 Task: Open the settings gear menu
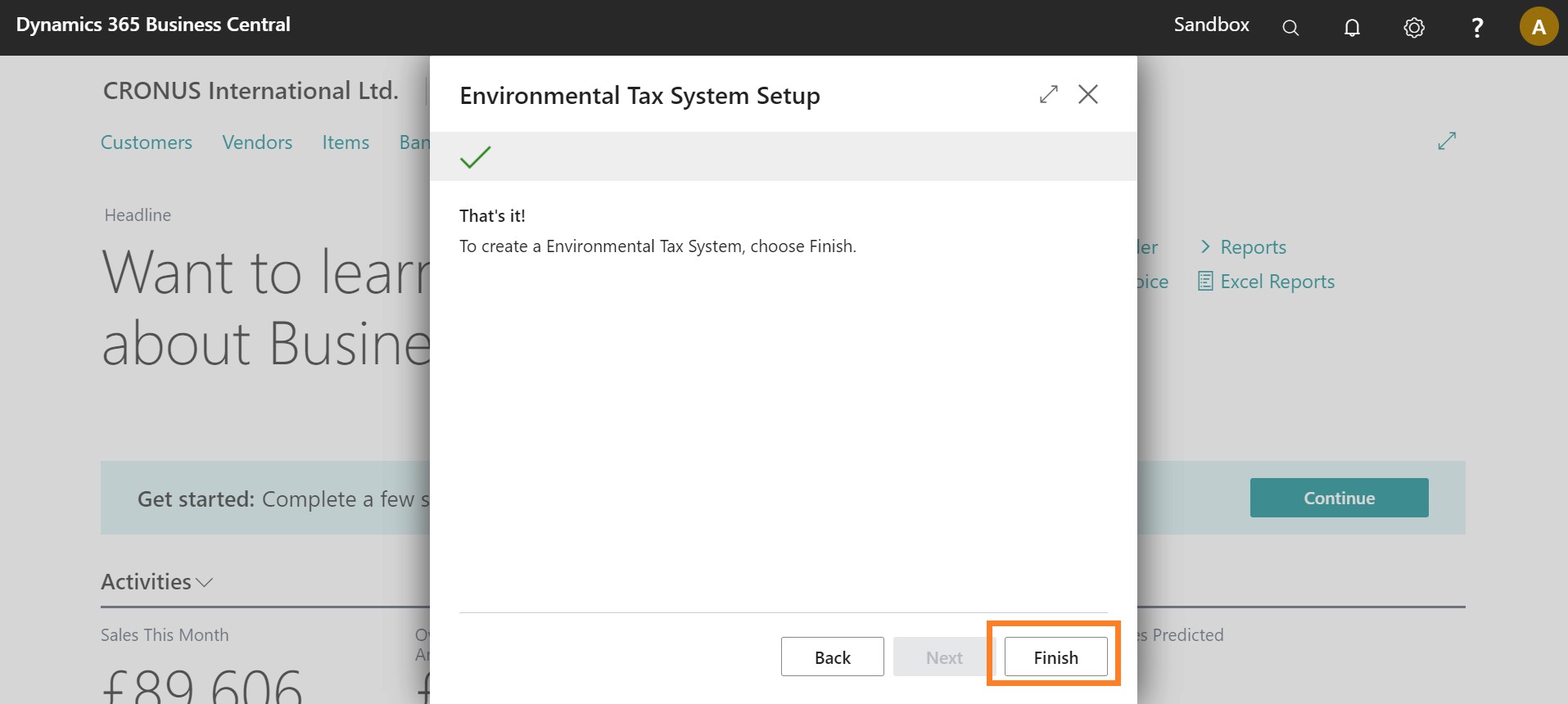coord(1414,28)
